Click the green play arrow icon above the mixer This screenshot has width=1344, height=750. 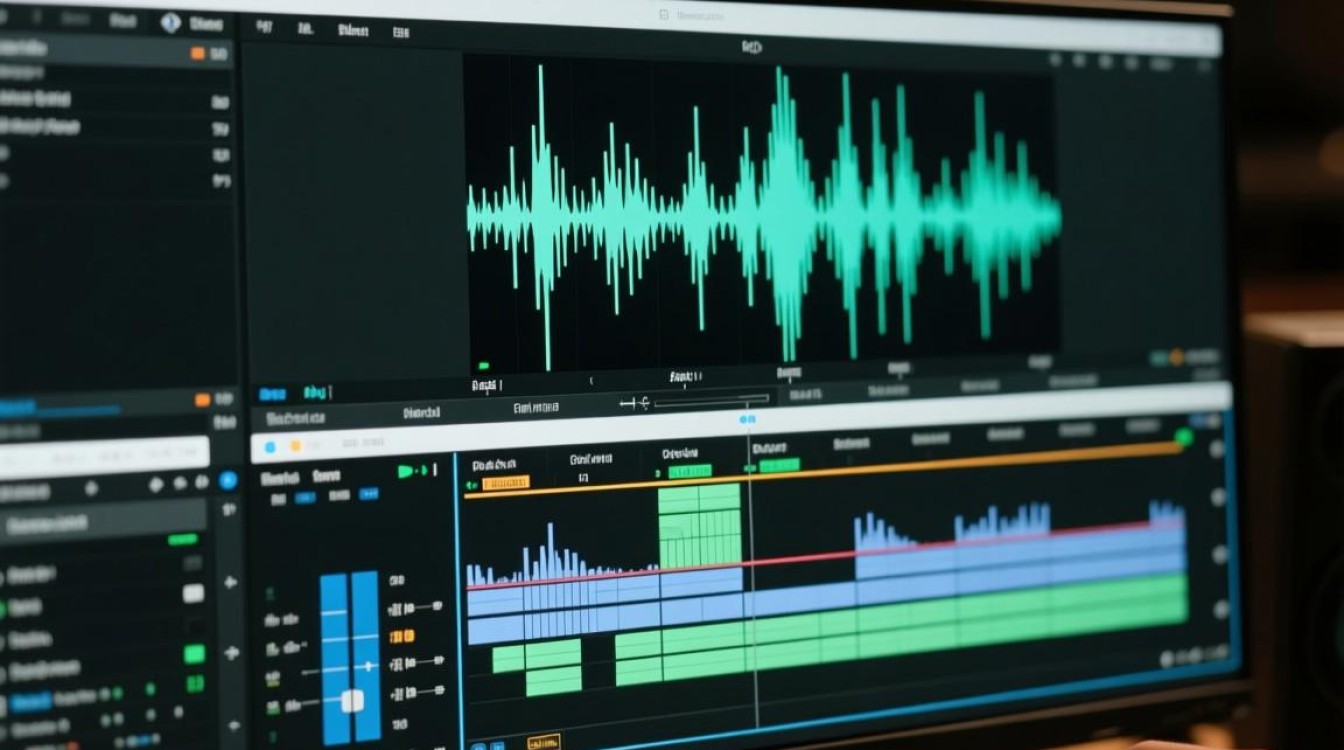point(409,471)
